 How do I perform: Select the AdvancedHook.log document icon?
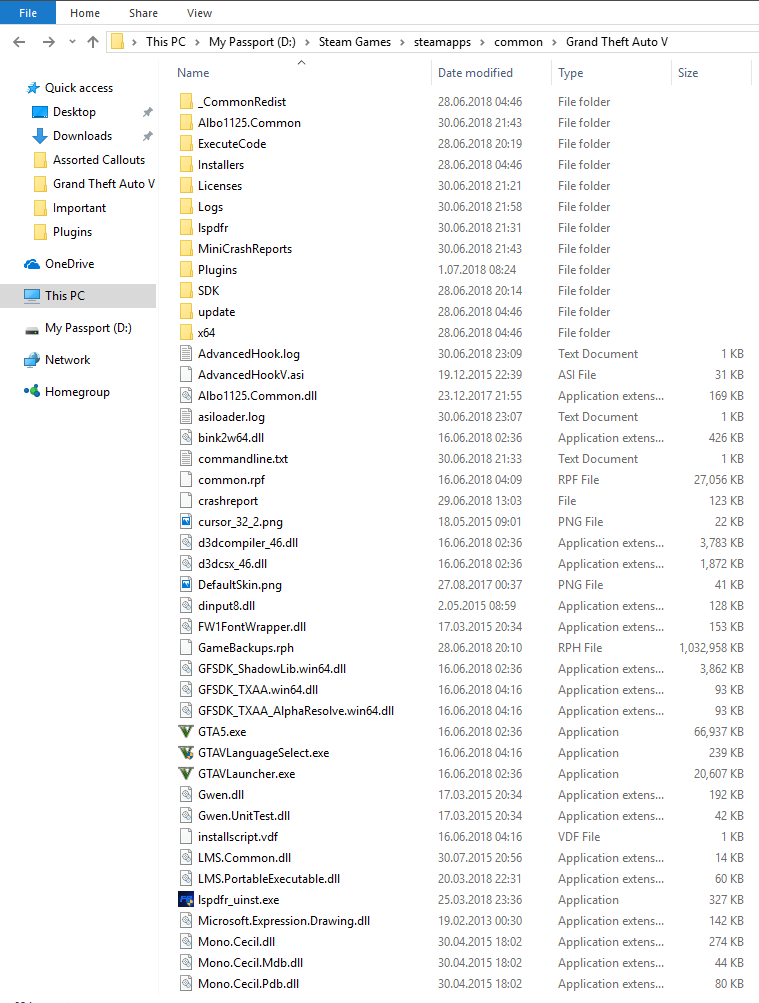[186, 353]
